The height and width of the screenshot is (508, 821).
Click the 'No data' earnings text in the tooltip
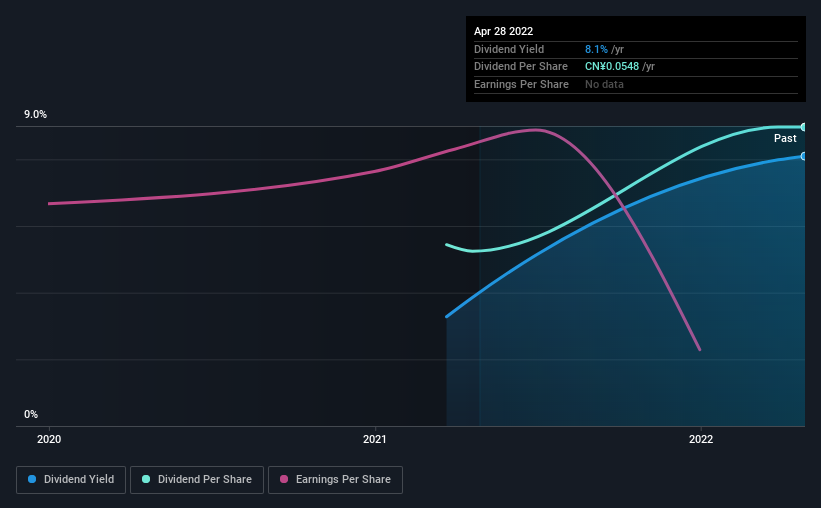(604, 84)
